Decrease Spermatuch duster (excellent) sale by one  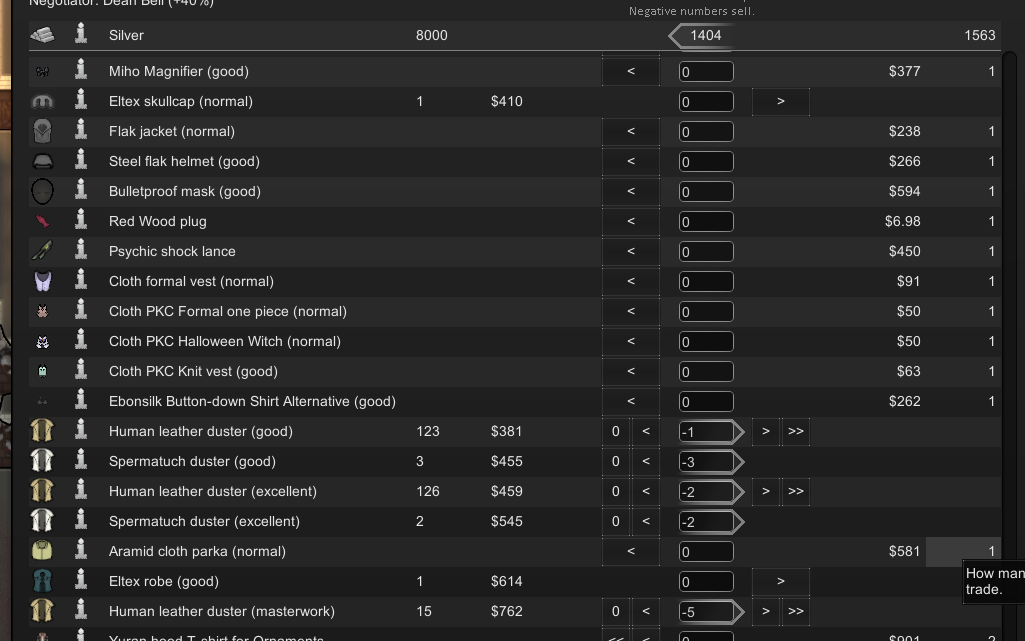point(646,521)
